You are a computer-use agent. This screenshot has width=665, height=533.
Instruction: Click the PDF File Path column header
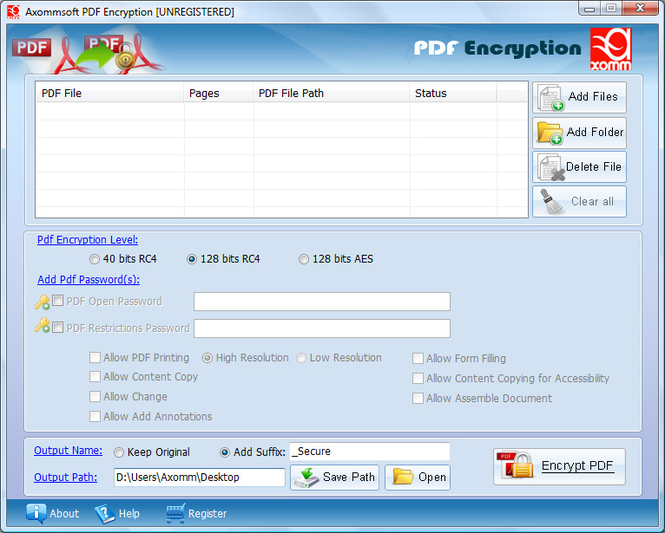point(332,93)
